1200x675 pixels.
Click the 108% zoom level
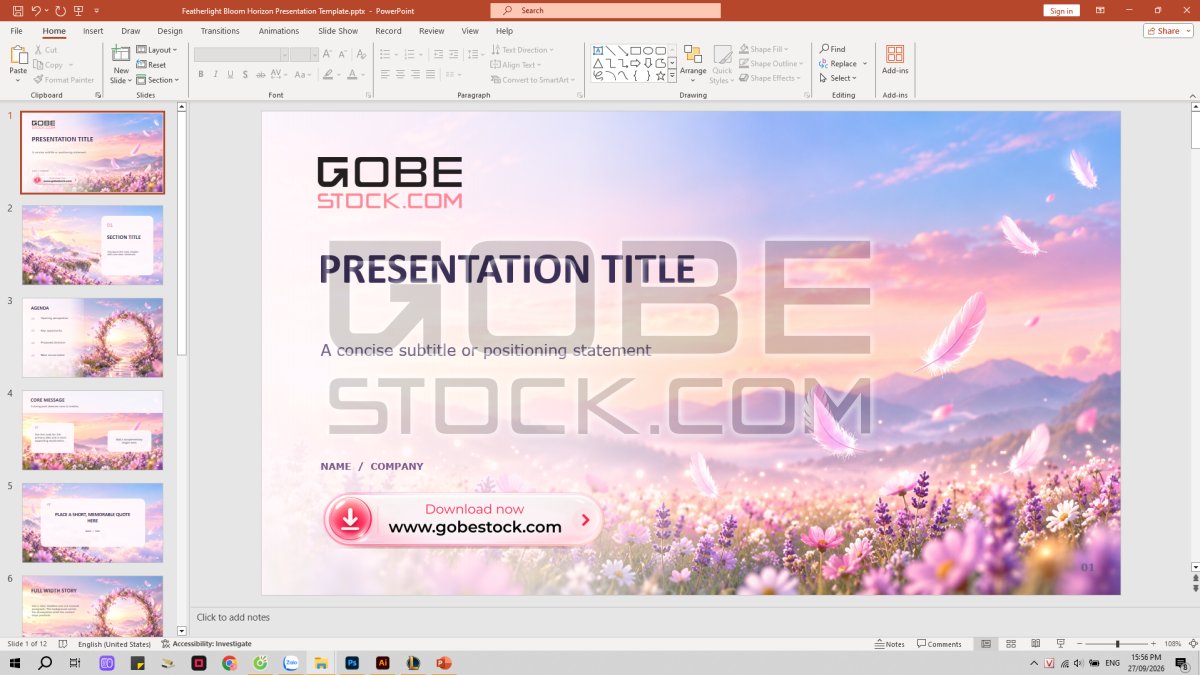tap(1172, 644)
